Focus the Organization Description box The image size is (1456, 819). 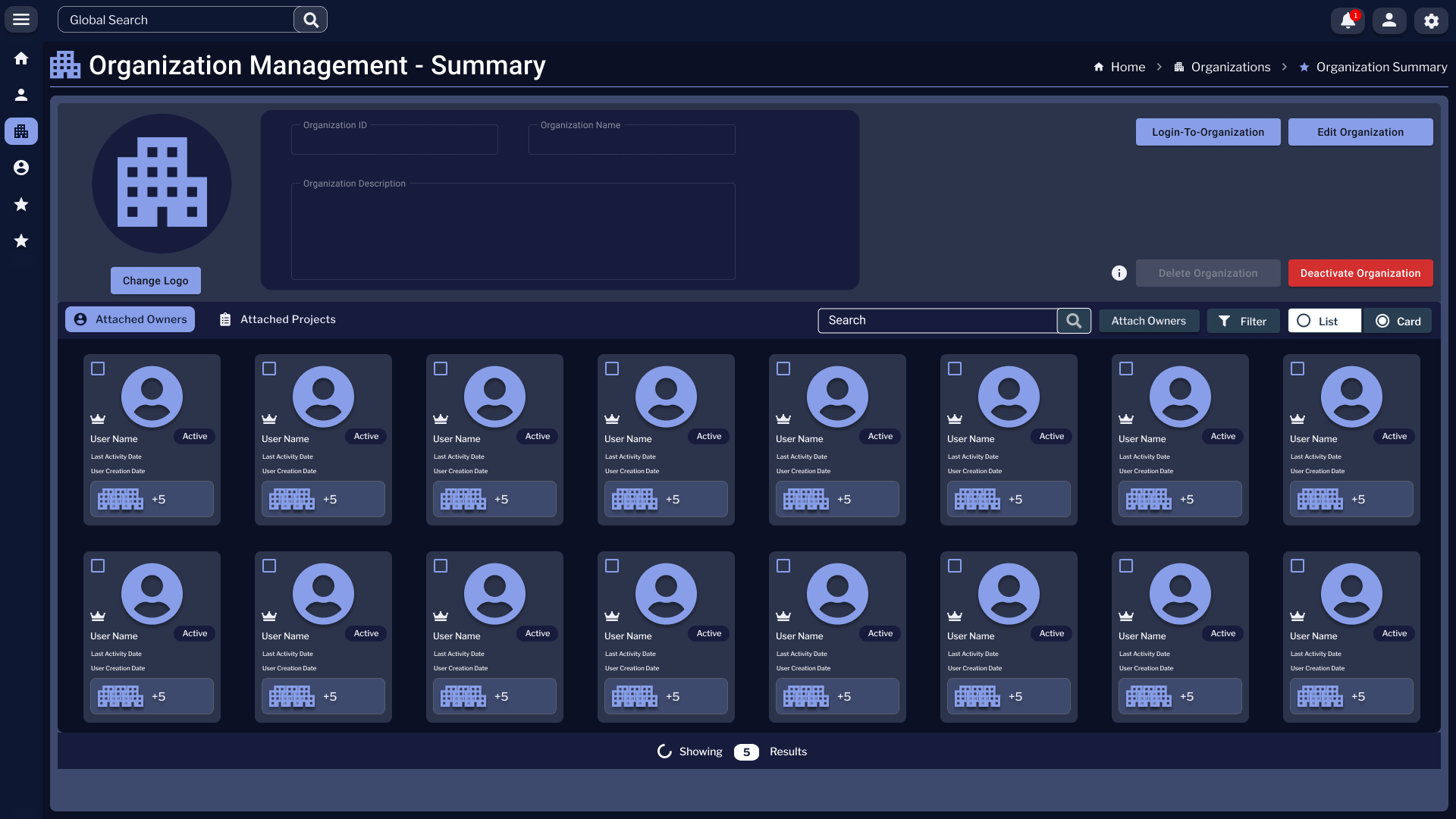coord(513,231)
